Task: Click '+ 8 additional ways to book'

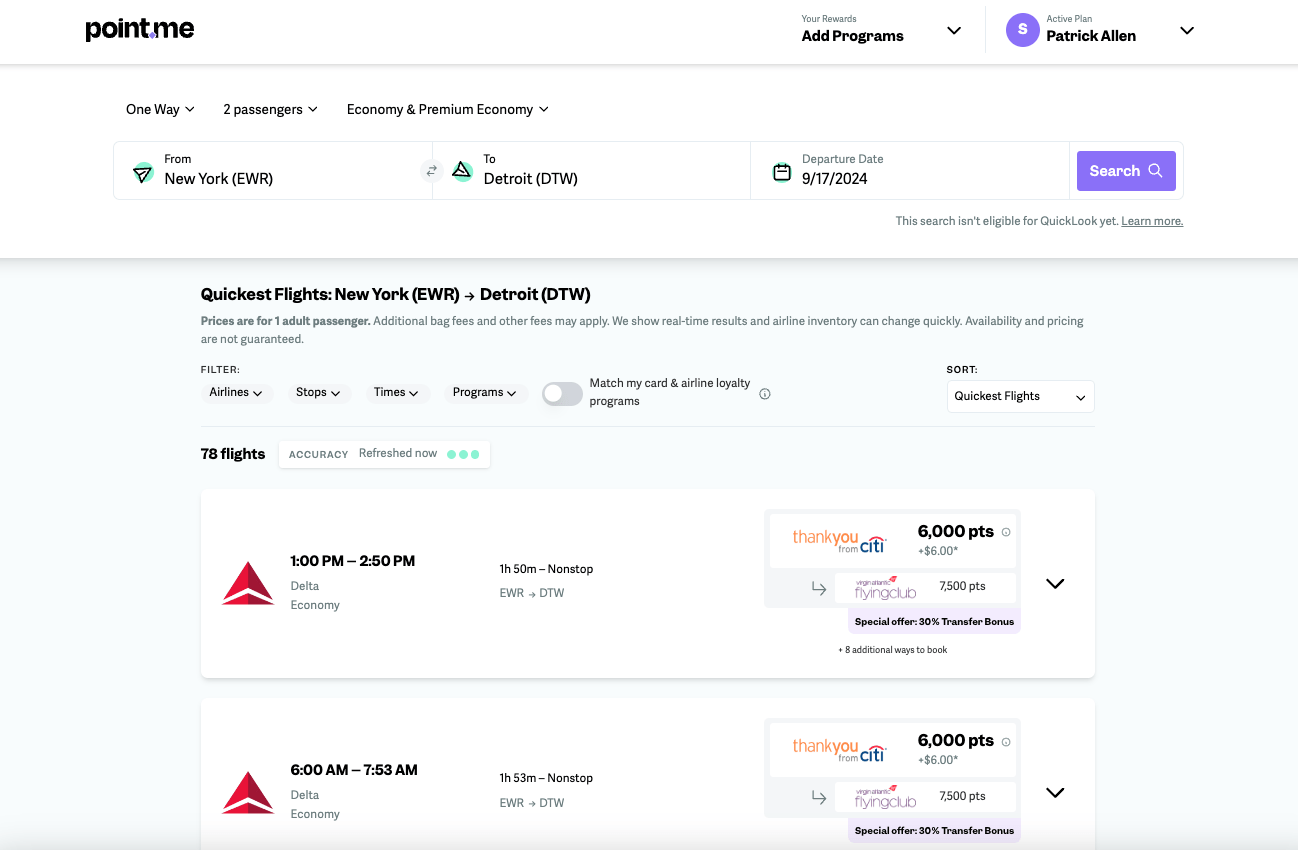Action: pyautogui.click(x=893, y=650)
